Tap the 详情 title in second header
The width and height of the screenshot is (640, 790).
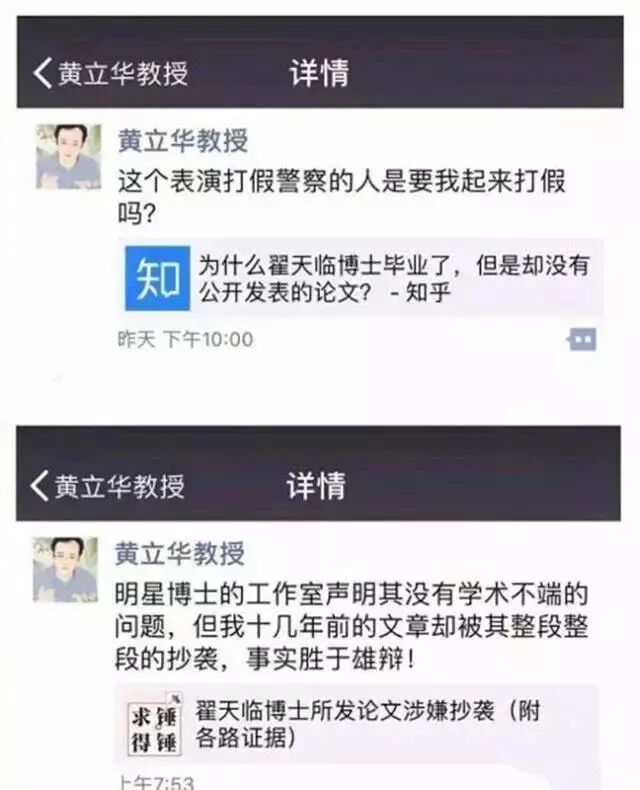pyautogui.click(x=316, y=486)
